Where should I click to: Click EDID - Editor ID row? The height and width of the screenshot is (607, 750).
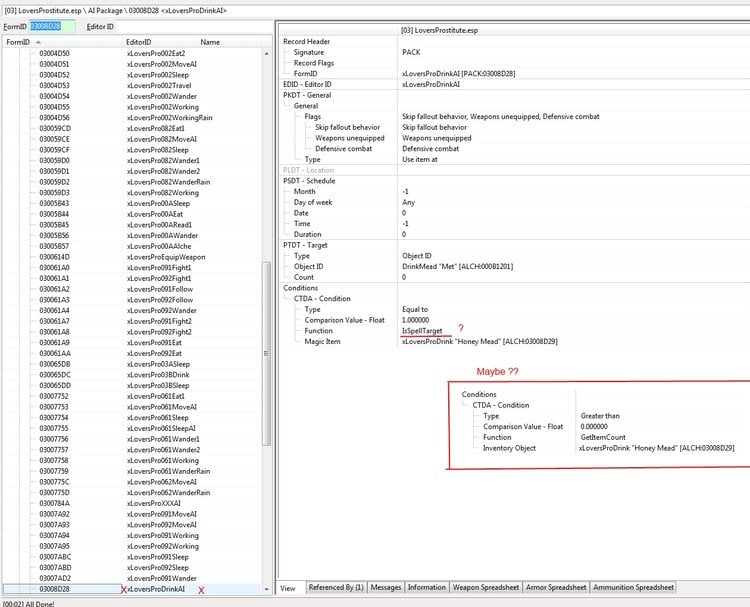pos(307,84)
